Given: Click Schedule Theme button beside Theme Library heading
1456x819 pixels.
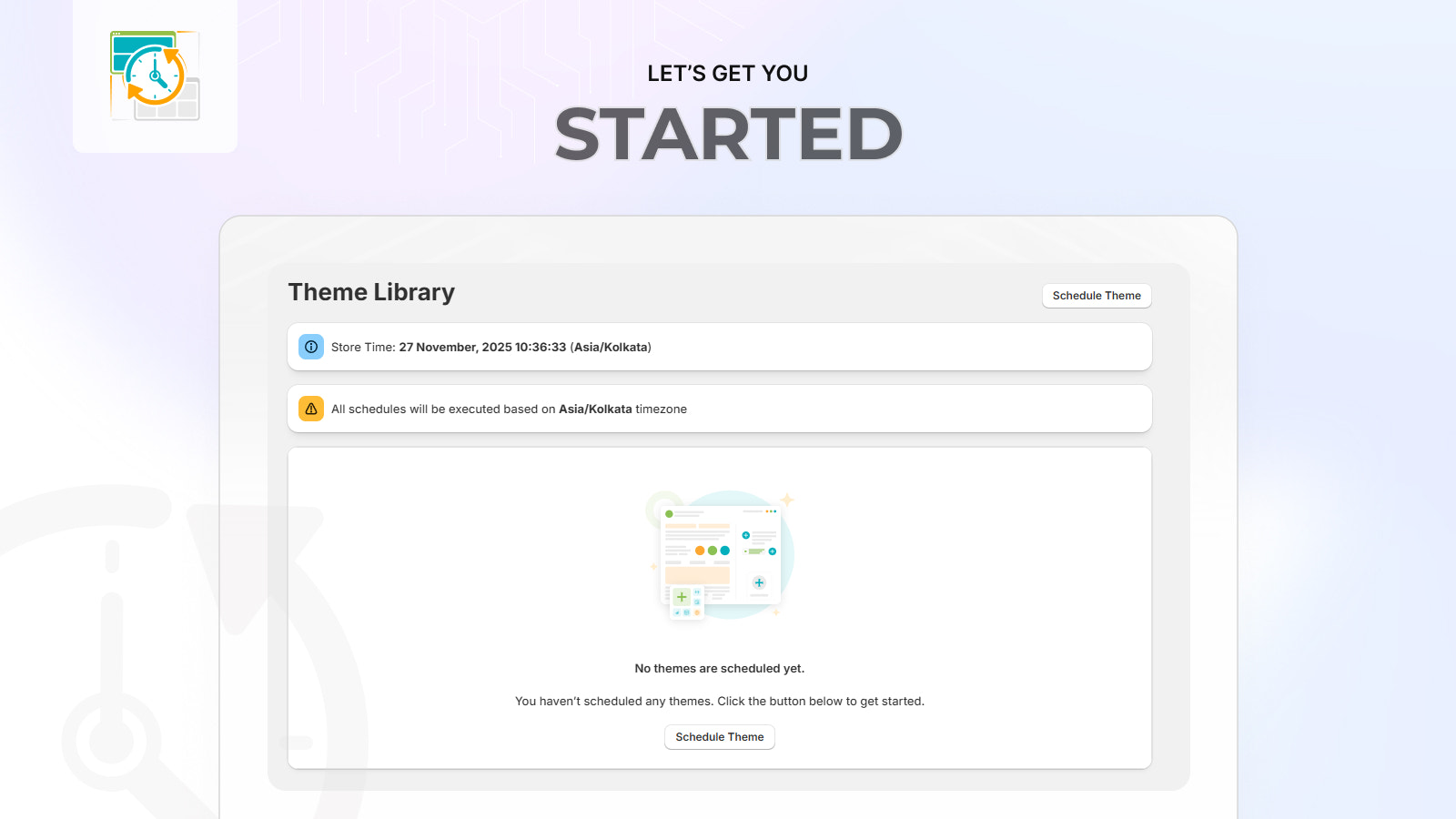Looking at the screenshot, I should pos(1097,296).
